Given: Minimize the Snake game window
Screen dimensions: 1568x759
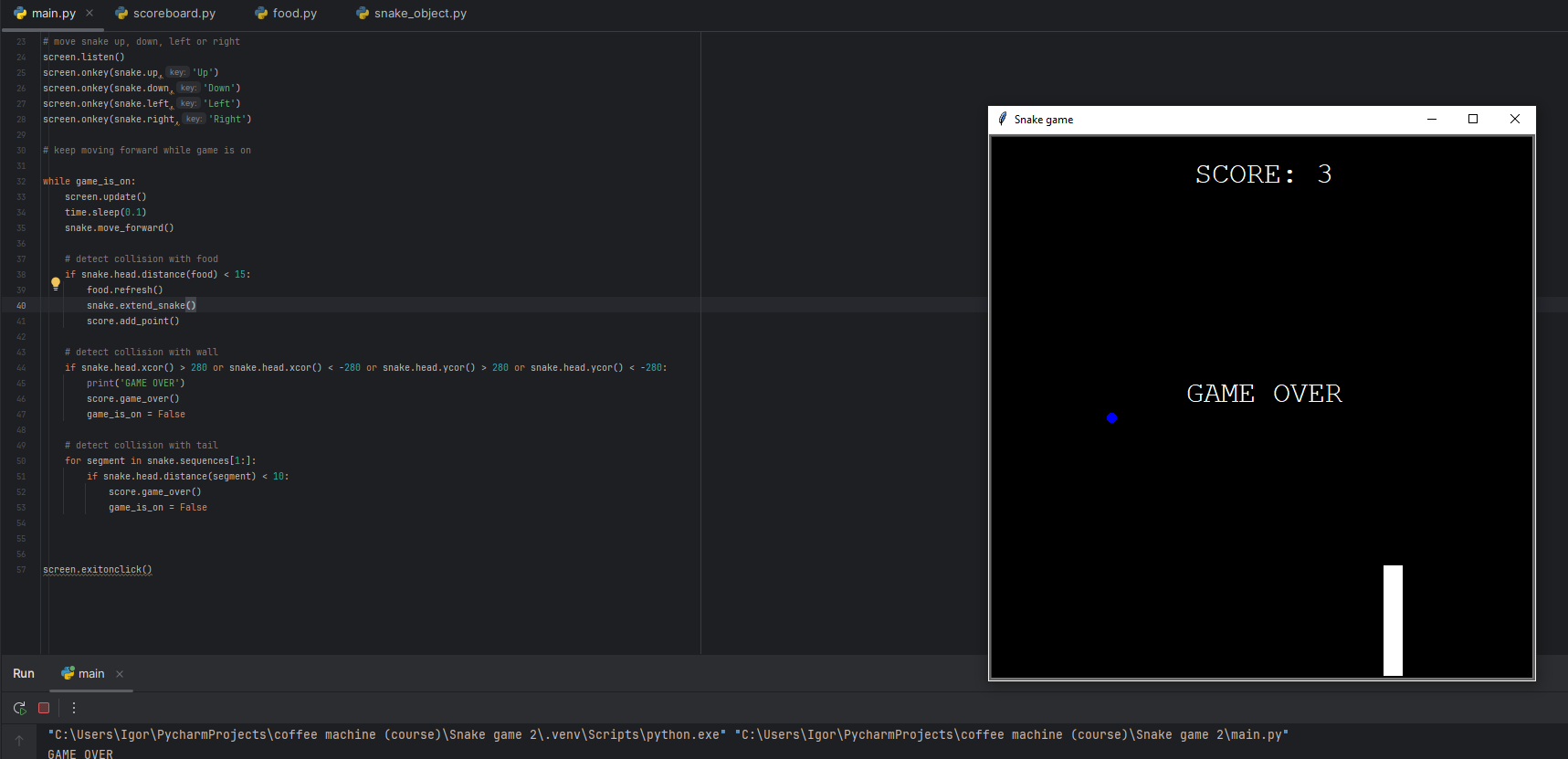Looking at the screenshot, I should pyautogui.click(x=1432, y=120).
